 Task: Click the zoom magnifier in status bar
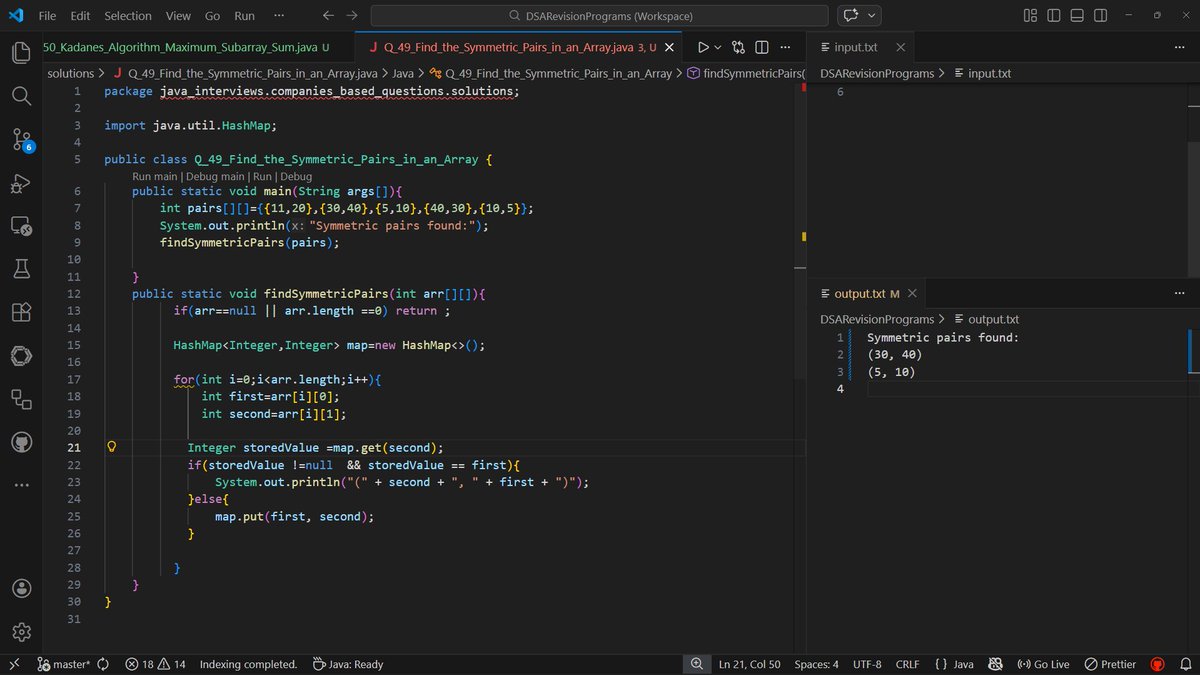(696, 664)
